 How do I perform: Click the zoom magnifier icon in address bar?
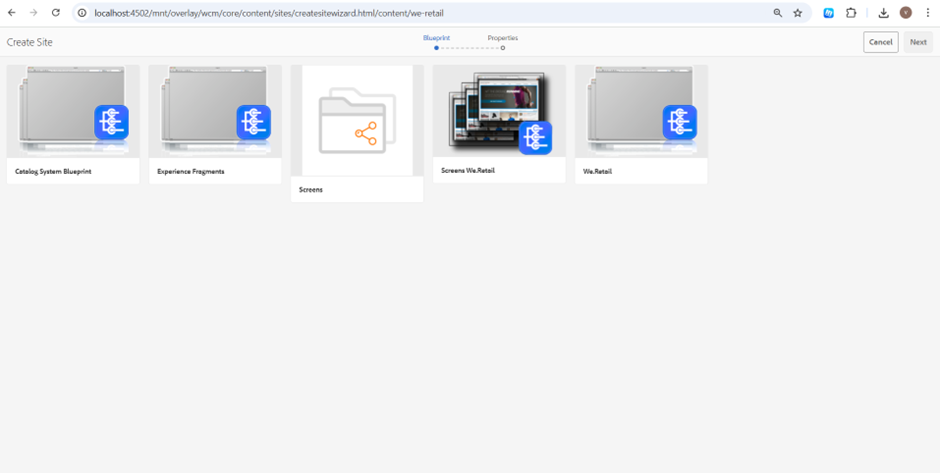(778, 13)
